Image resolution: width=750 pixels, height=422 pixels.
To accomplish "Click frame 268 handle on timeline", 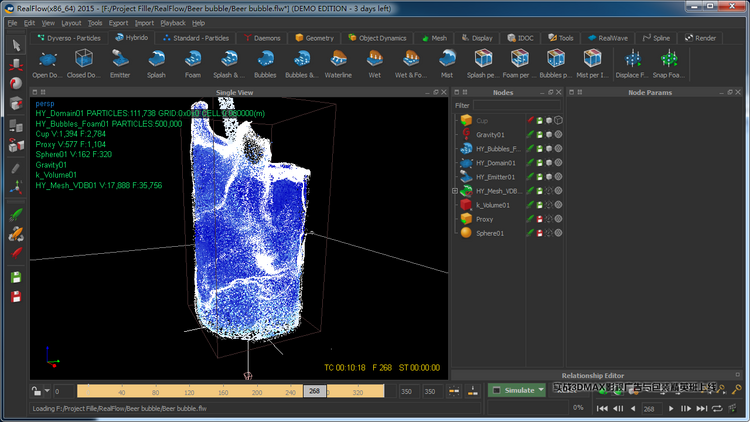I will [x=315, y=391].
